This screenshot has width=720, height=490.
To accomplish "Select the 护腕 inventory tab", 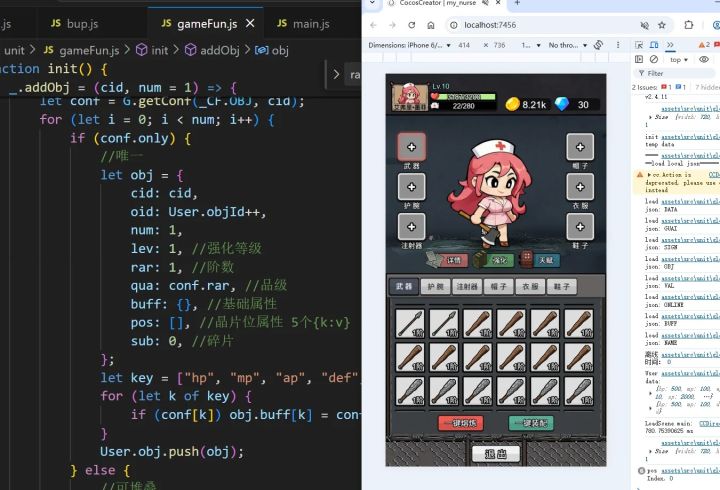I will (x=435, y=287).
